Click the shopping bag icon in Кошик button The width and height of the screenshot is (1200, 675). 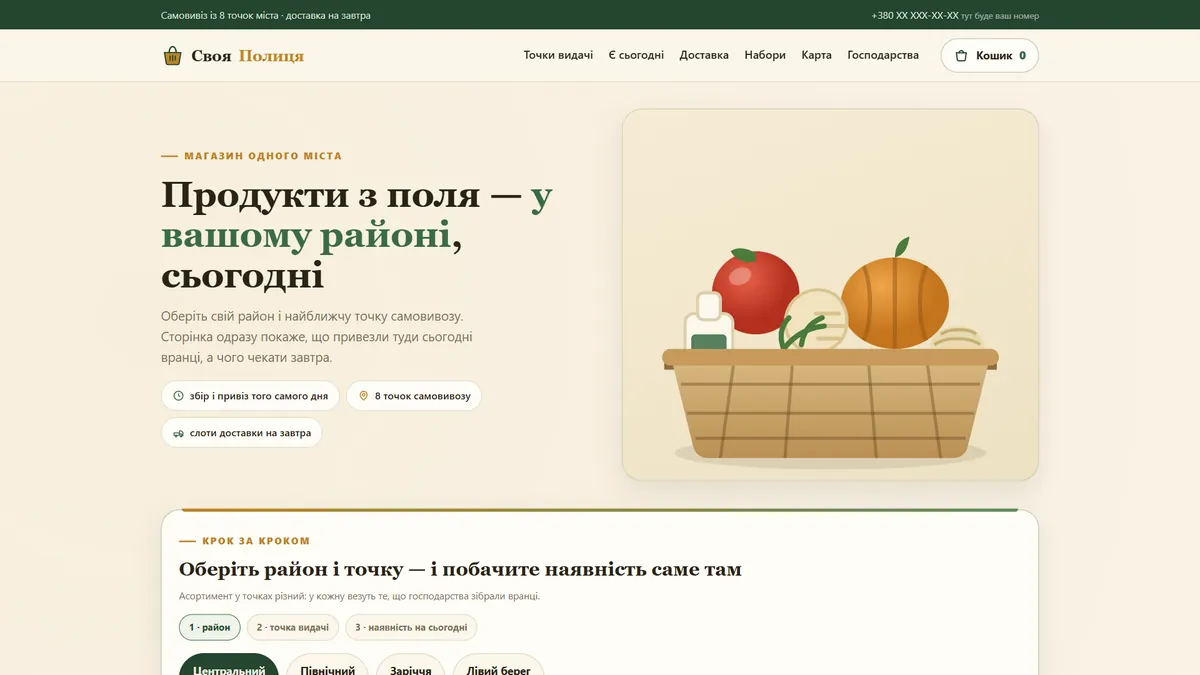[x=961, y=56]
